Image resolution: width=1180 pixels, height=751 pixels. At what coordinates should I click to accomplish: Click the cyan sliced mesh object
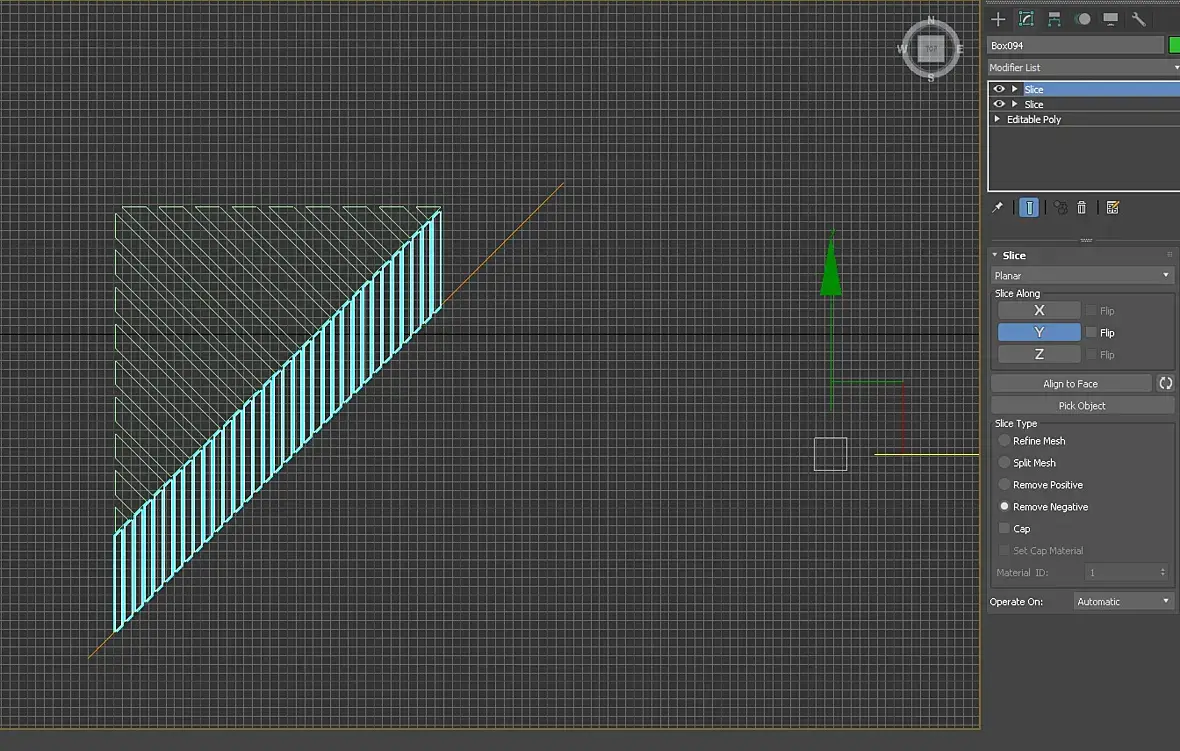pos(277,421)
